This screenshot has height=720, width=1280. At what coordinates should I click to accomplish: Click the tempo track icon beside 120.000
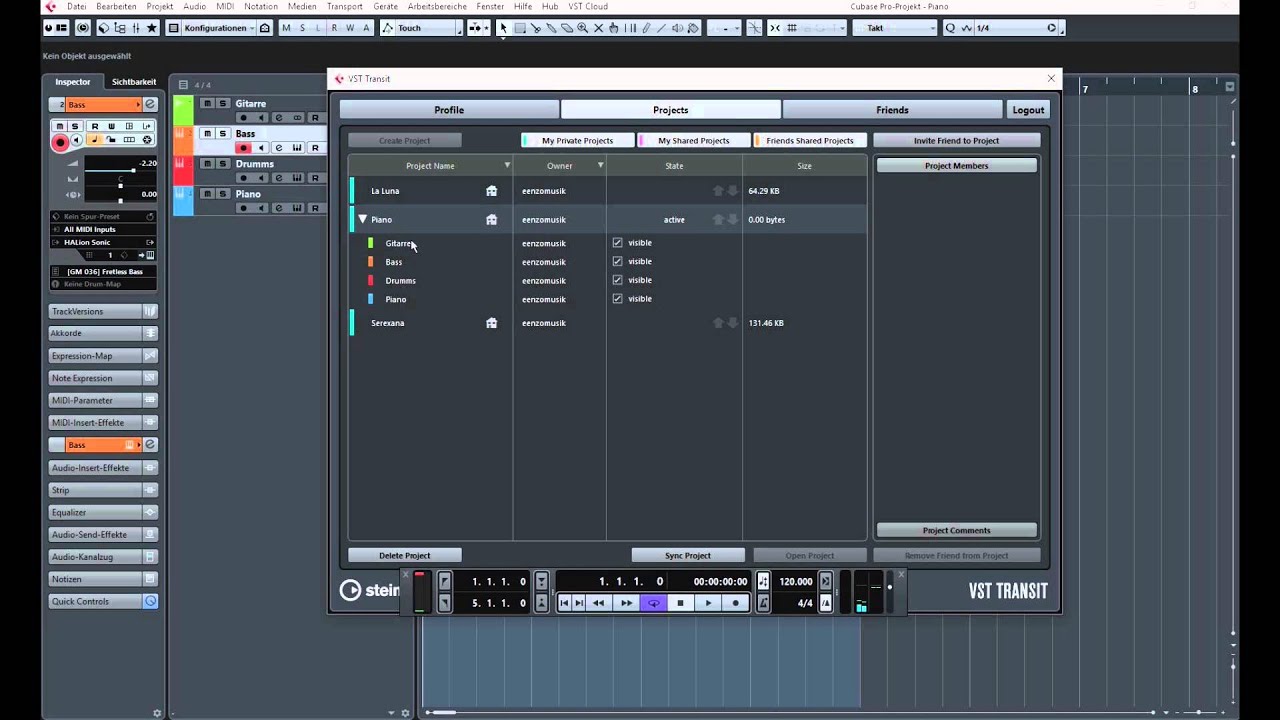point(763,581)
